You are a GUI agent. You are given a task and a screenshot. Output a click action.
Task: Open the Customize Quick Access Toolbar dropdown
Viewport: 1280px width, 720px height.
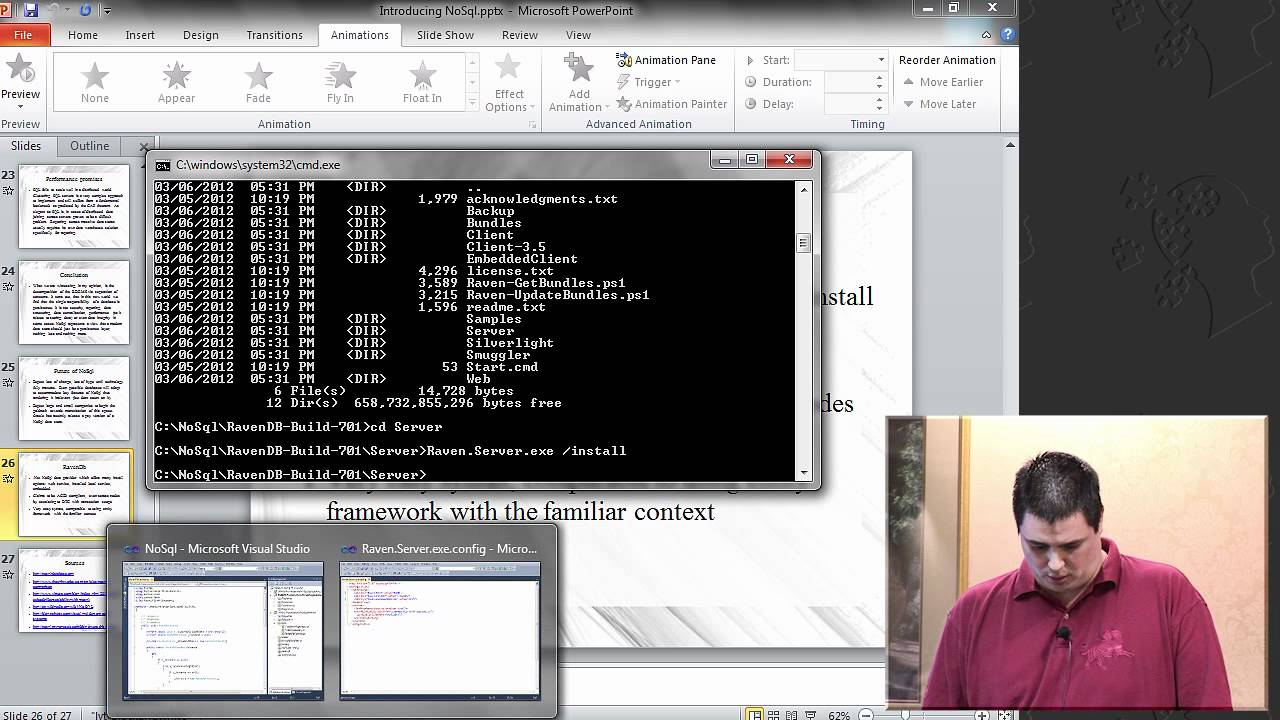[x=107, y=10]
